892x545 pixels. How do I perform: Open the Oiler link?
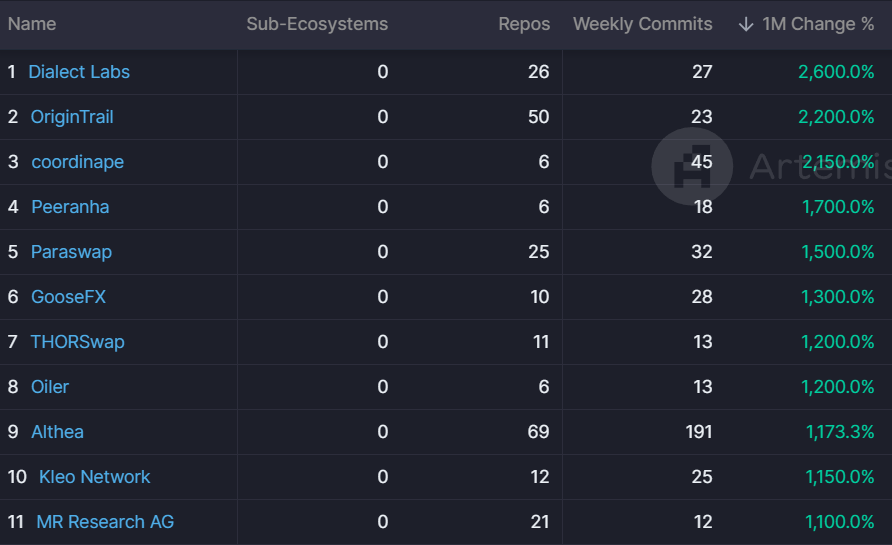49,386
